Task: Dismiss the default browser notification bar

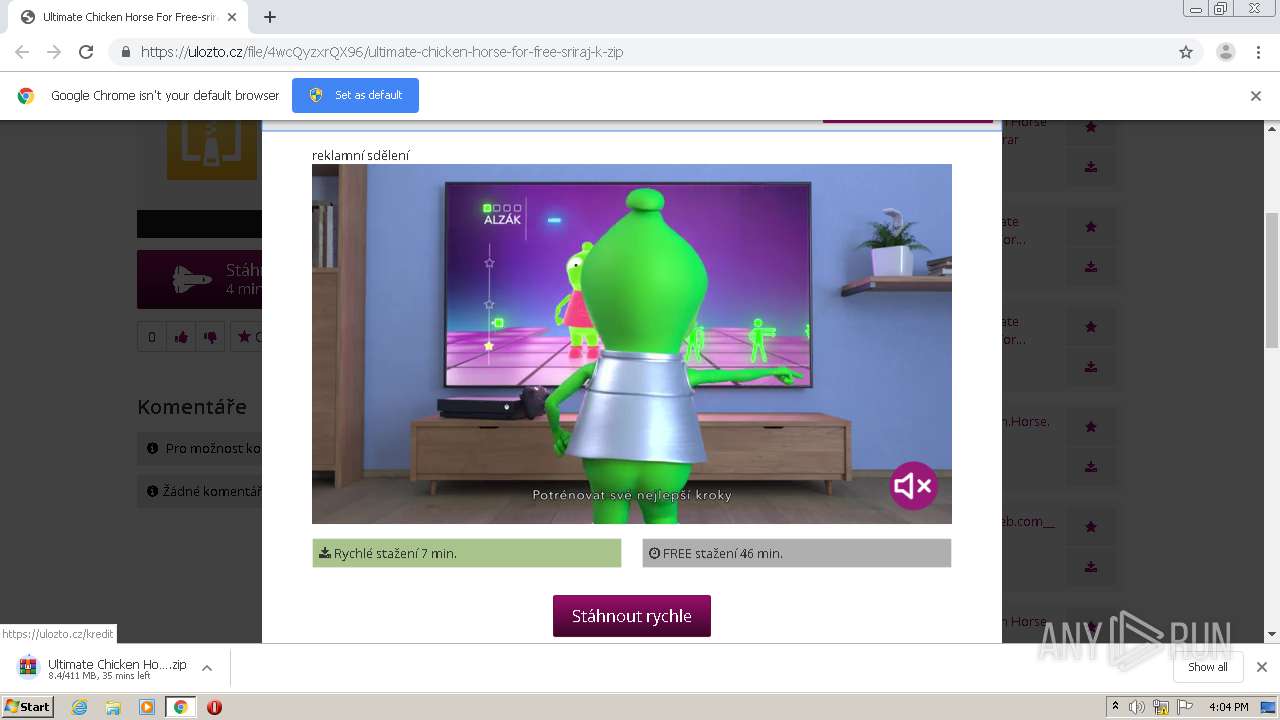Action: coord(1255,96)
